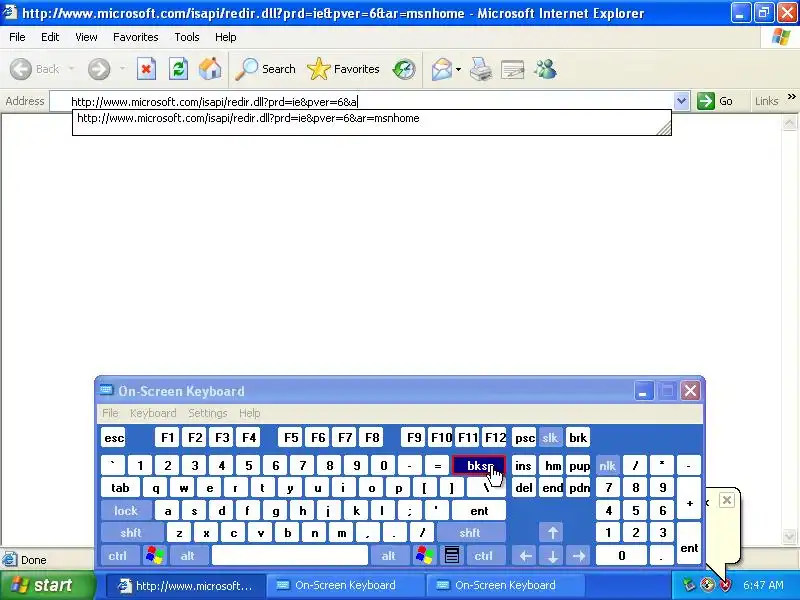This screenshot has height=600, width=800.
Task: Click the down arrow key
Action: pyautogui.click(x=553, y=556)
